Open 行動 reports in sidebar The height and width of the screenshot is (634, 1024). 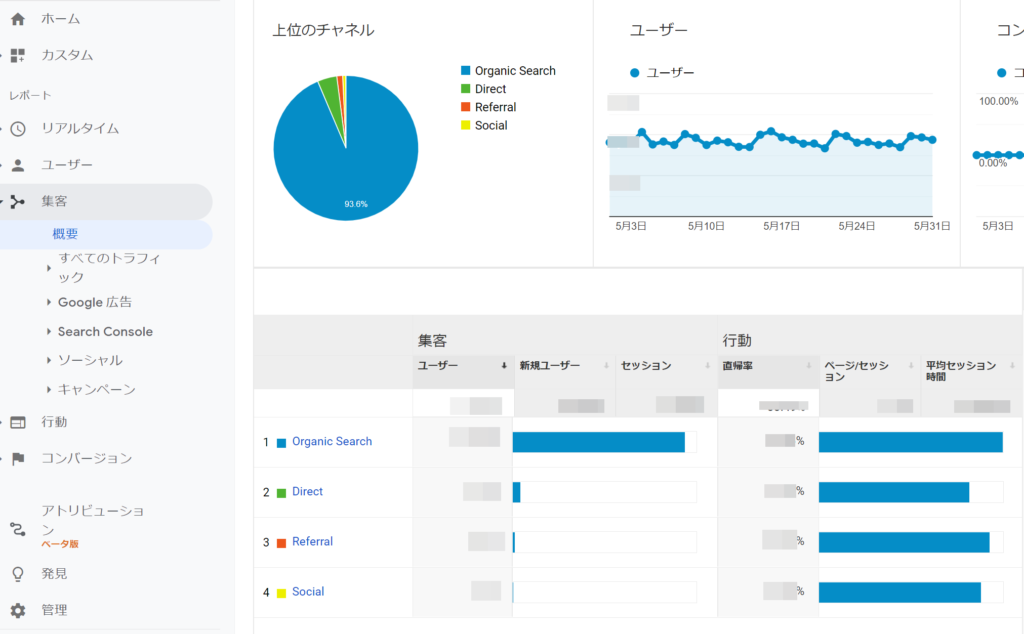54,422
